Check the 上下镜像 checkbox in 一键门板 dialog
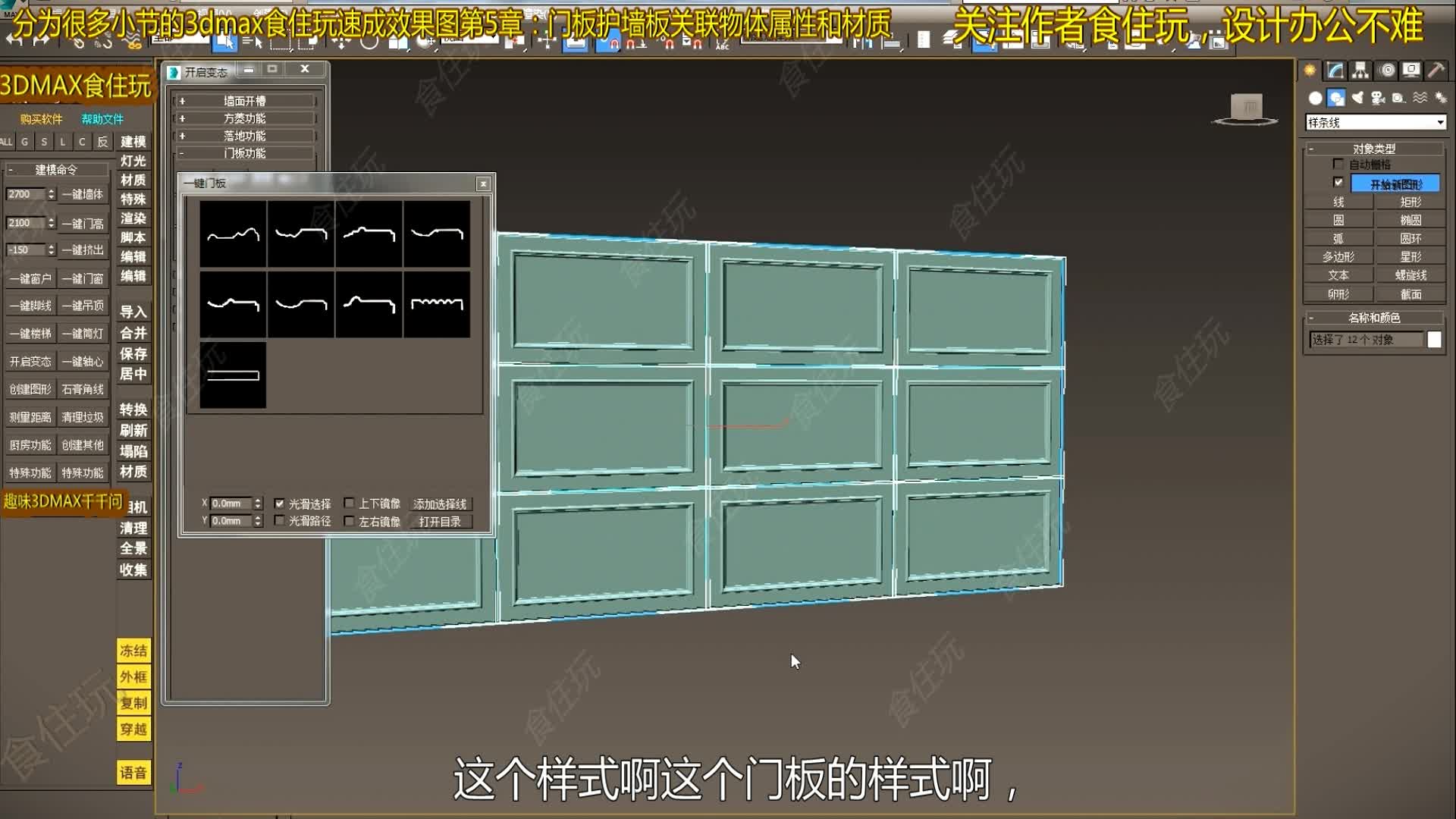The image size is (1456, 819). [x=350, y=503]
